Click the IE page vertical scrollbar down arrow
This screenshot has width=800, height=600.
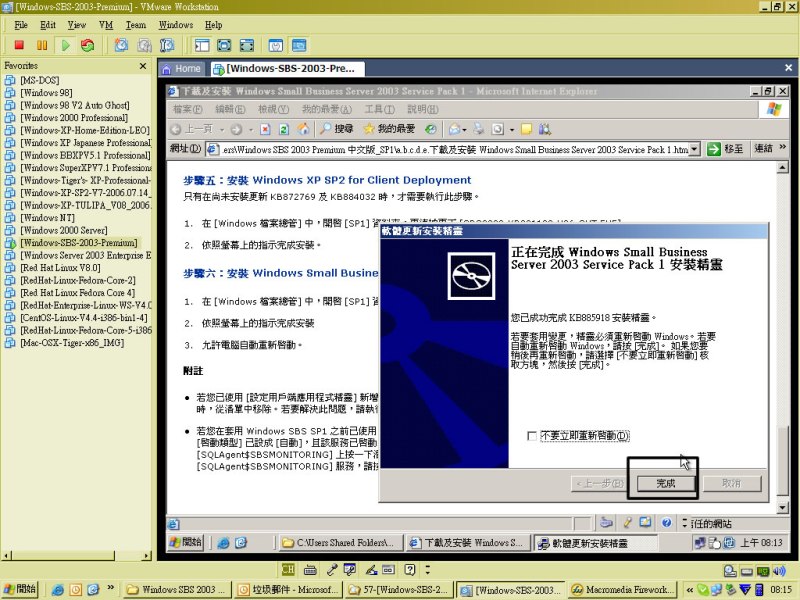pos(782,508)
